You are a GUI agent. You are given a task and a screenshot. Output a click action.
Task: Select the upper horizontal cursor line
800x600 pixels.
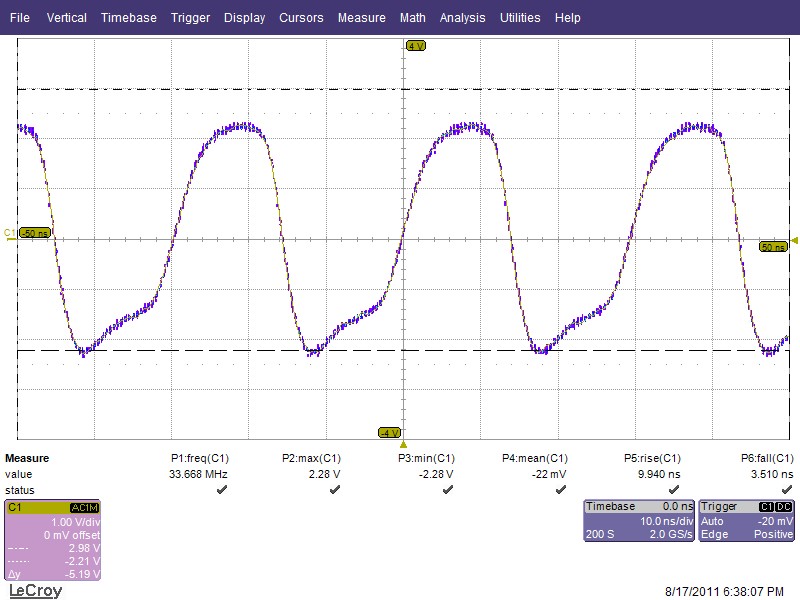click(403, 89)
